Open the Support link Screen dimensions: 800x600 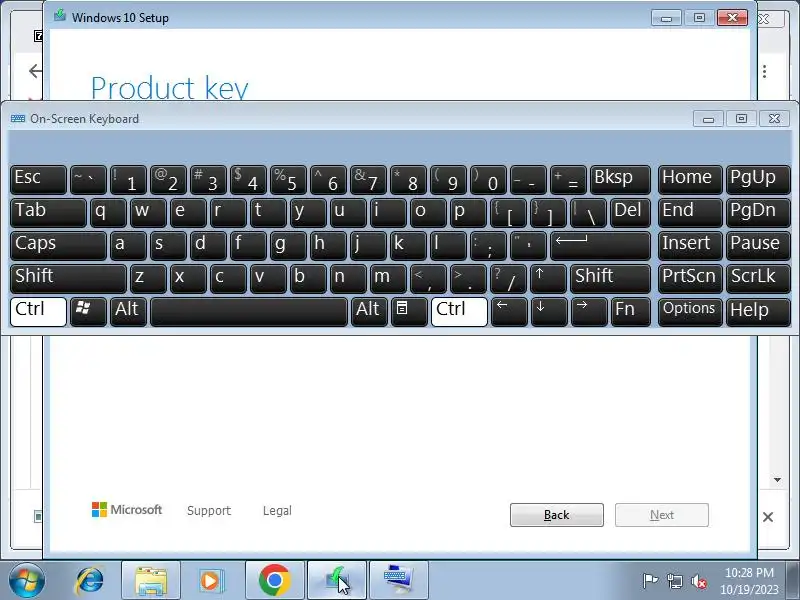click(209, 511)
